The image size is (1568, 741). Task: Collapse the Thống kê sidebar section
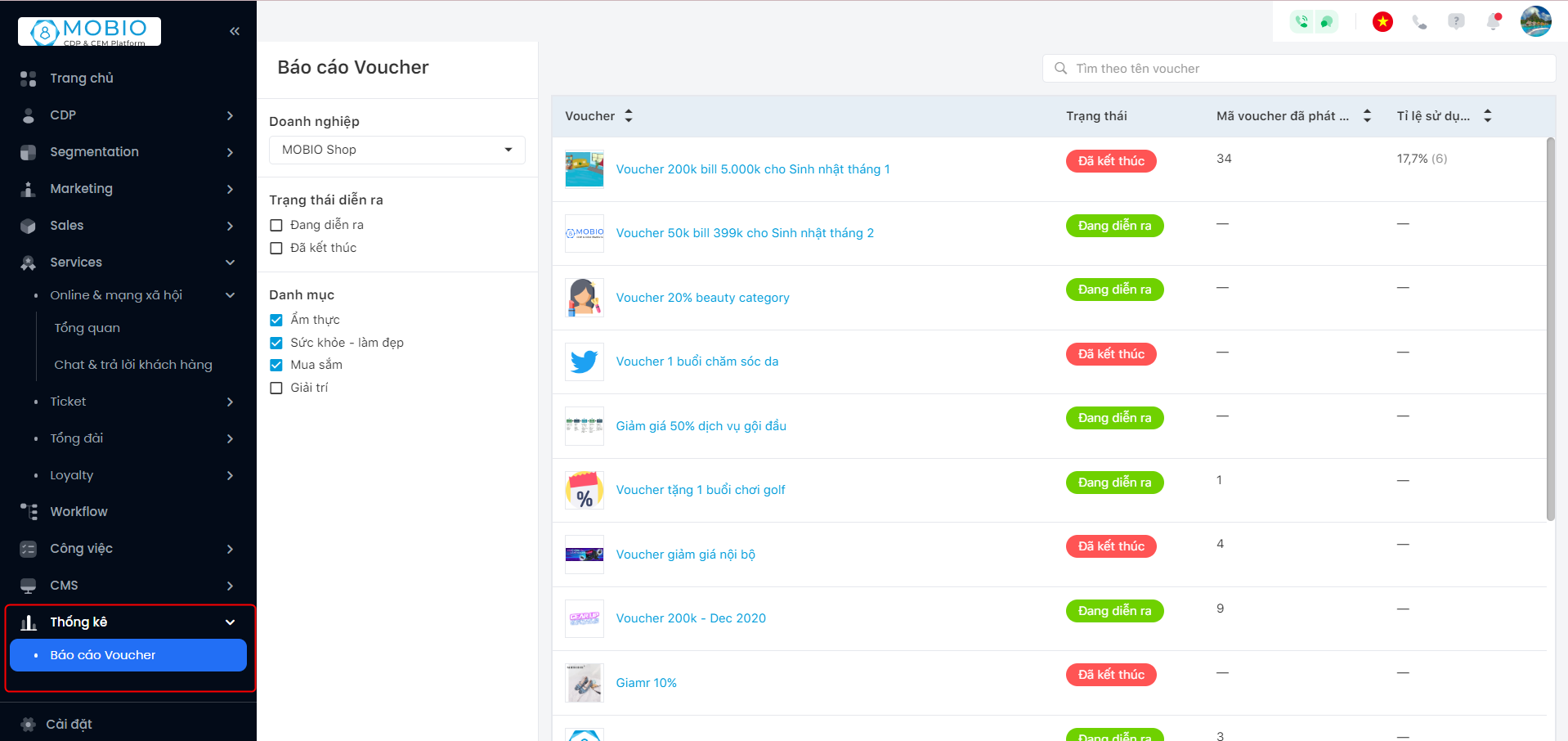pyautogui.click(x=230, y=622)
